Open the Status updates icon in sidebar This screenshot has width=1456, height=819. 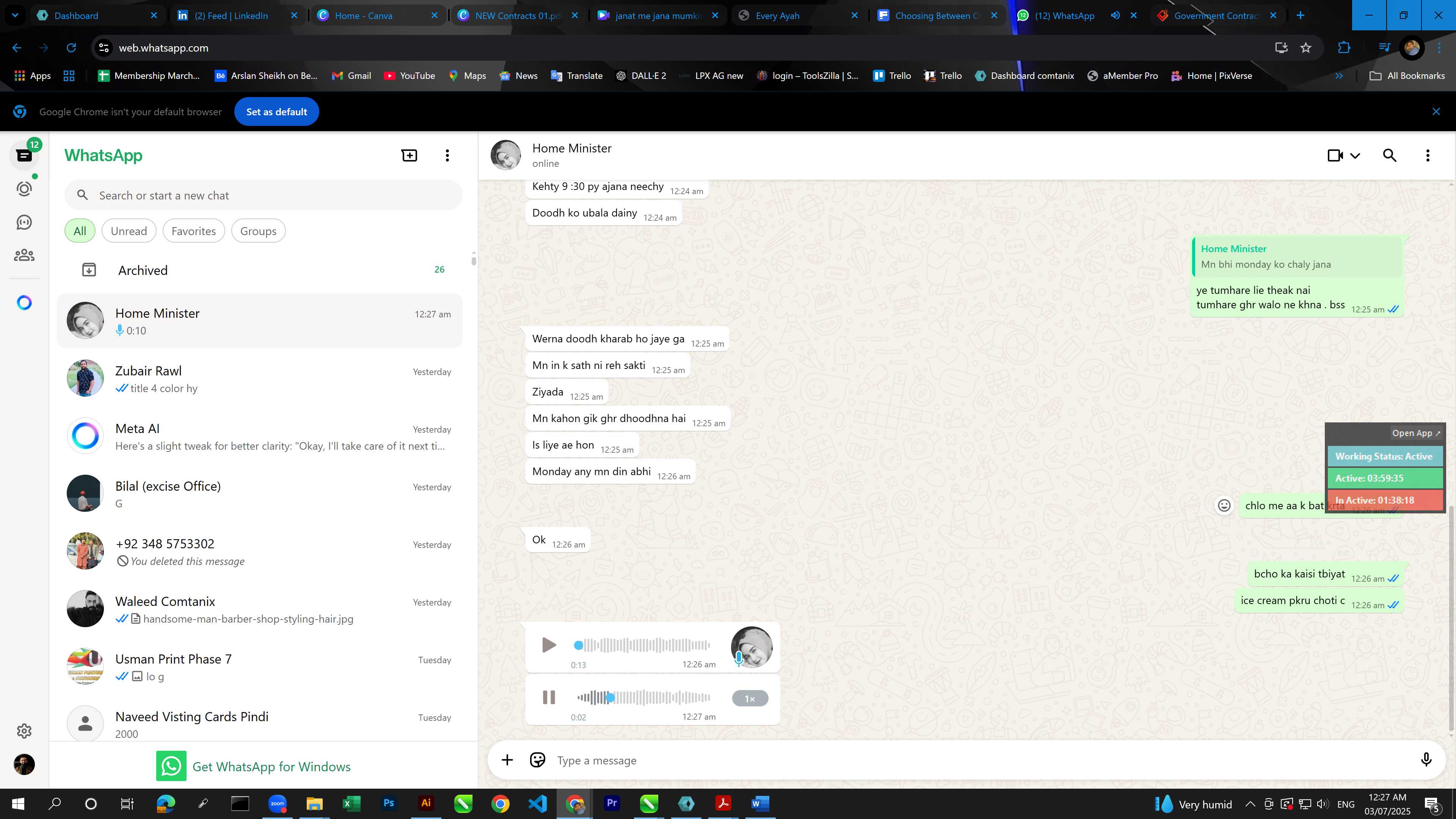pyautogui.click(x=24, y=188)
